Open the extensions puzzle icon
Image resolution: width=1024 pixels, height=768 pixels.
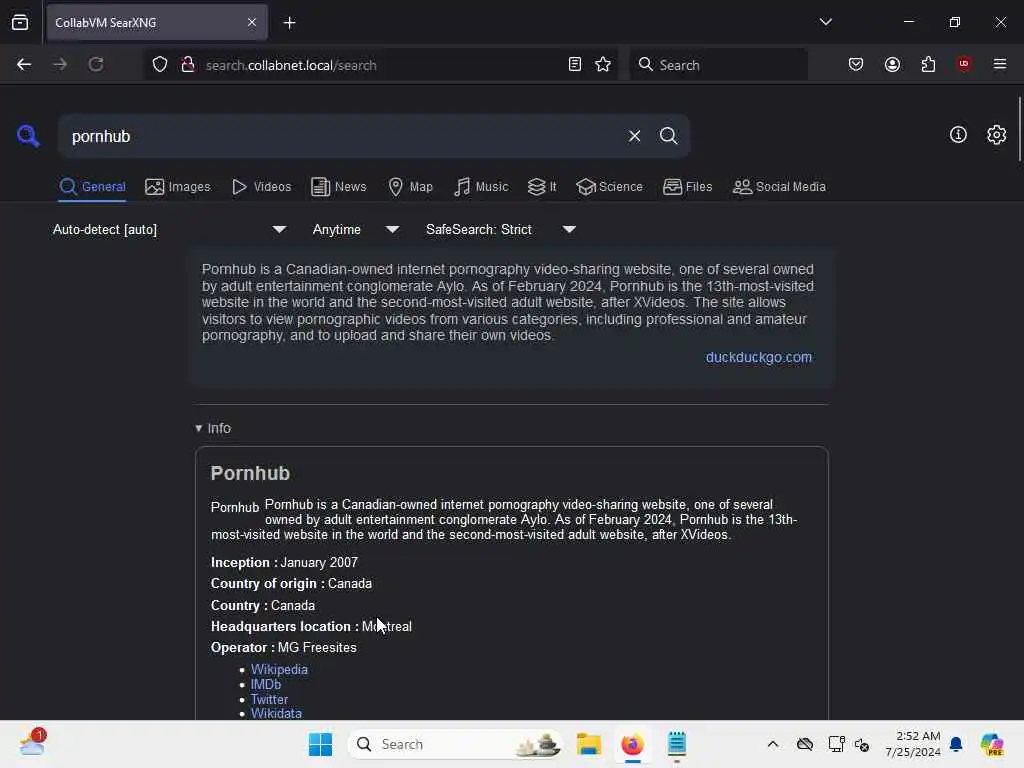[928, 64]
